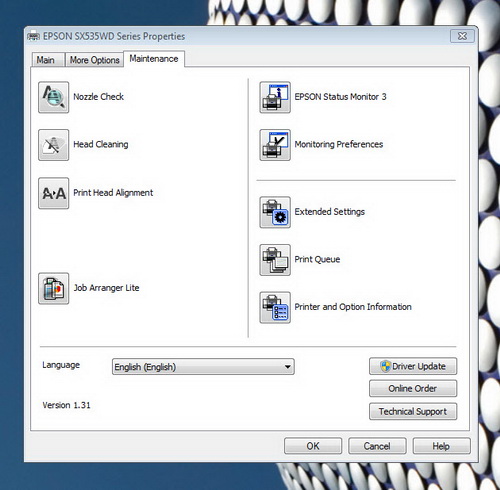This screenshot has height=490, width=500.
Task: Click the Language combo box arrow
Action: 287,367
